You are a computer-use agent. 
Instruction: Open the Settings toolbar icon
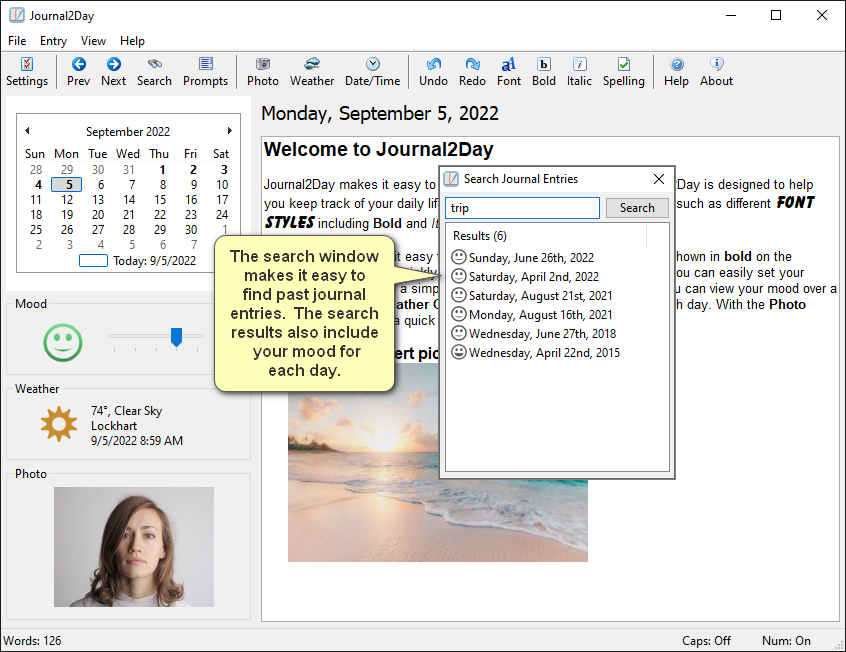27,72
